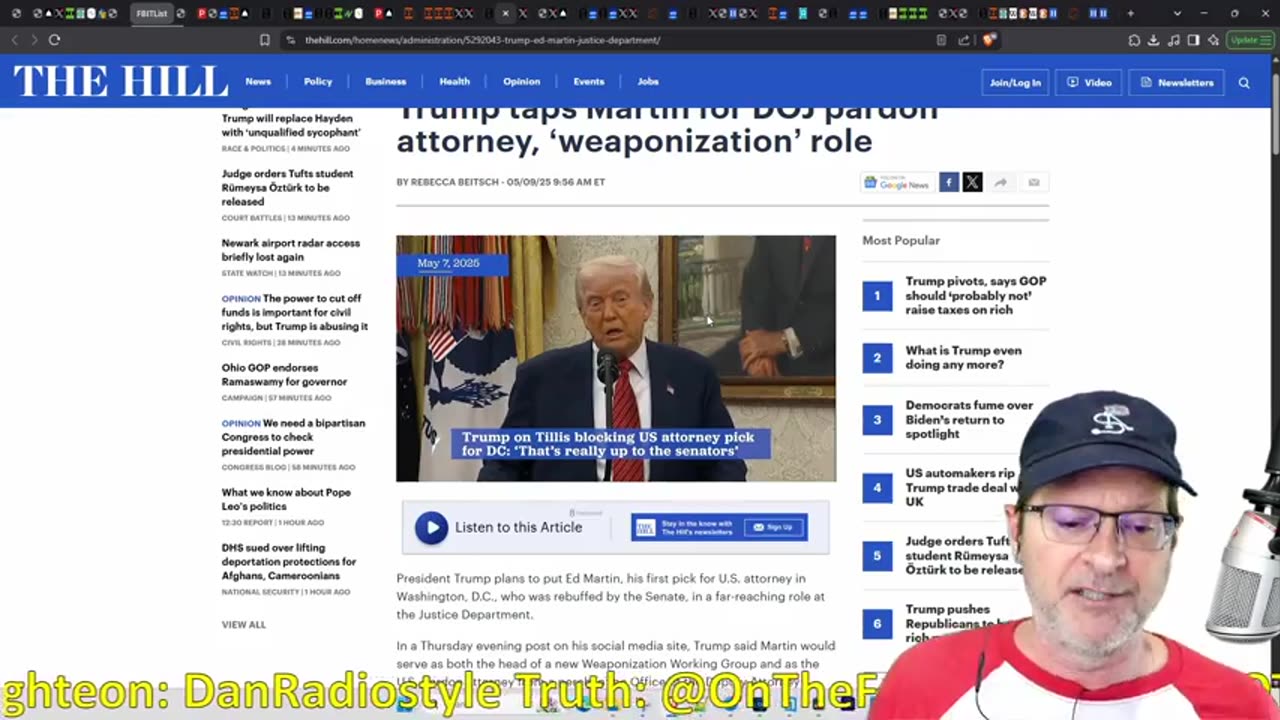Open 'Newark airport radar access' story
The width and height of the screenshot is (1280, 720).
click(x=291, y=249)
